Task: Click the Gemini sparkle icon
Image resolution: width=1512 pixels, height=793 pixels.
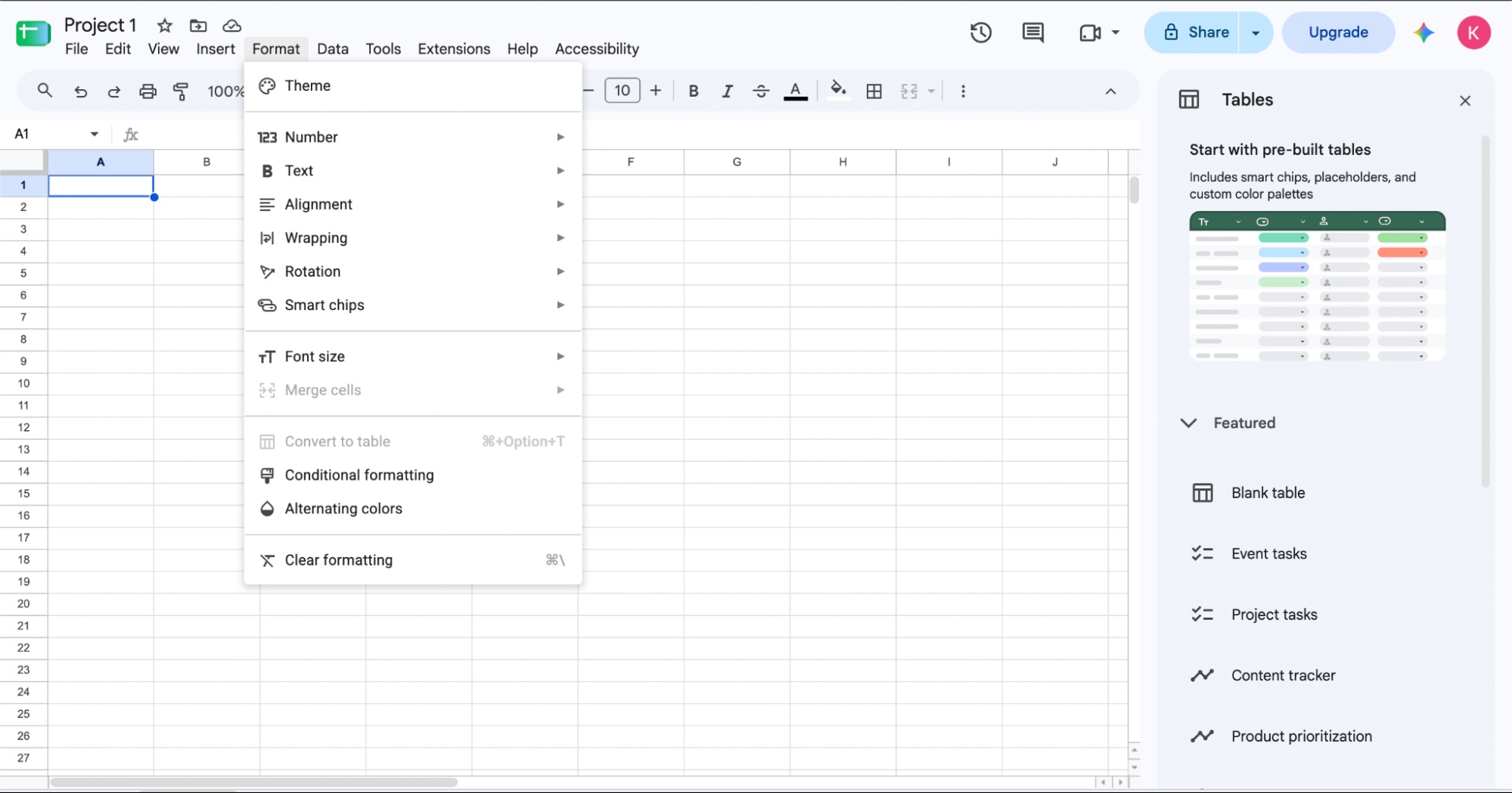Action: [x=1424, y=33]
